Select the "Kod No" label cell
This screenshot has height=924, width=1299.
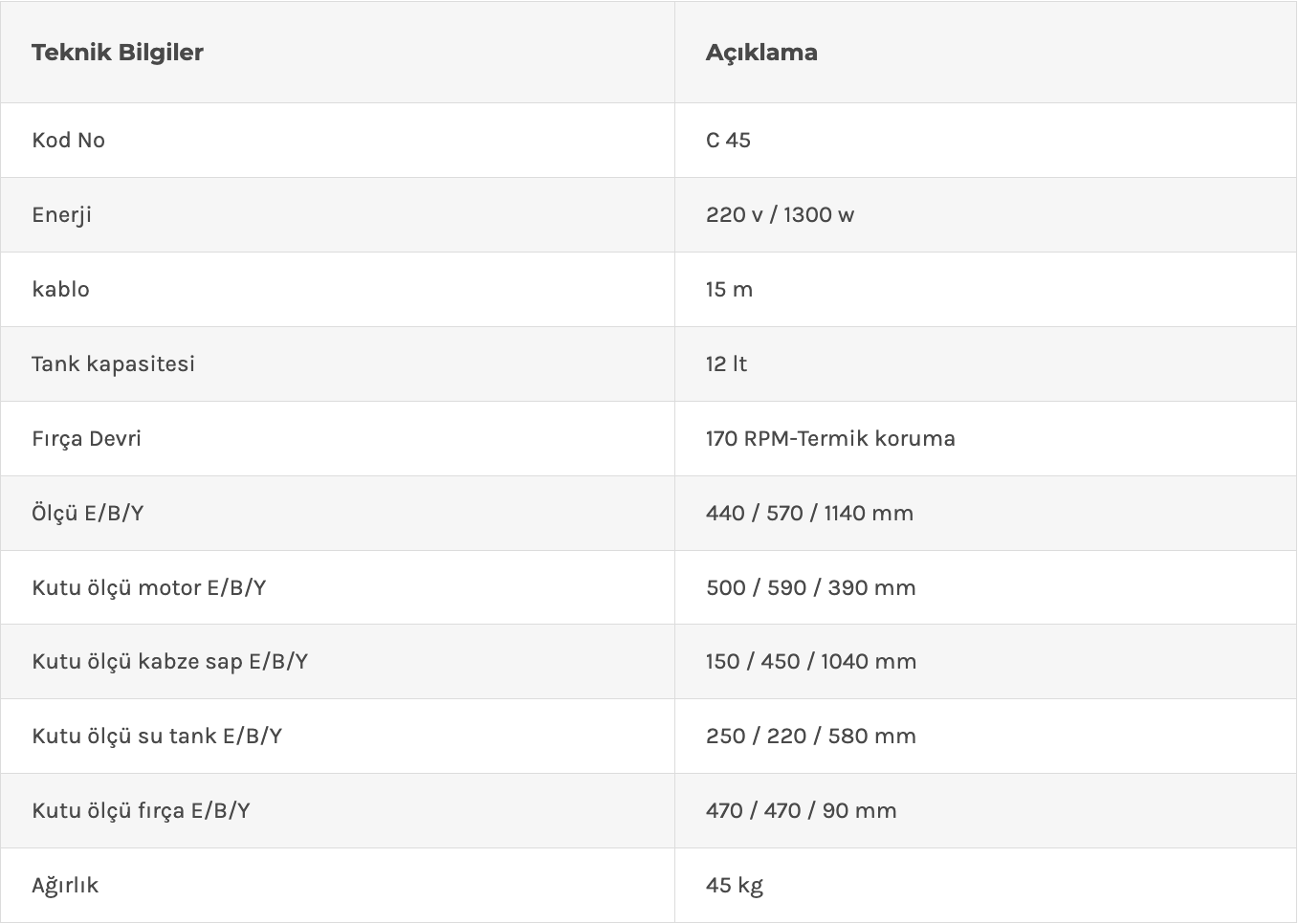click(69, 141)
